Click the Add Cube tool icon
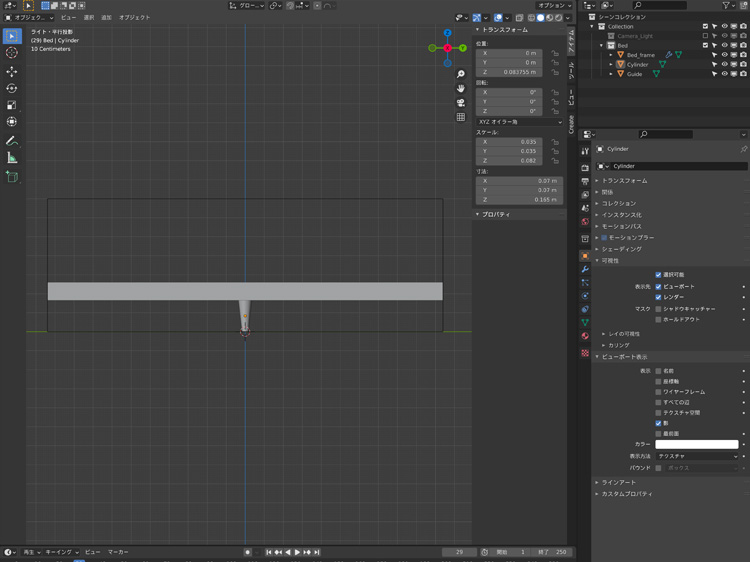750x562 pixels. click(12, 177)
